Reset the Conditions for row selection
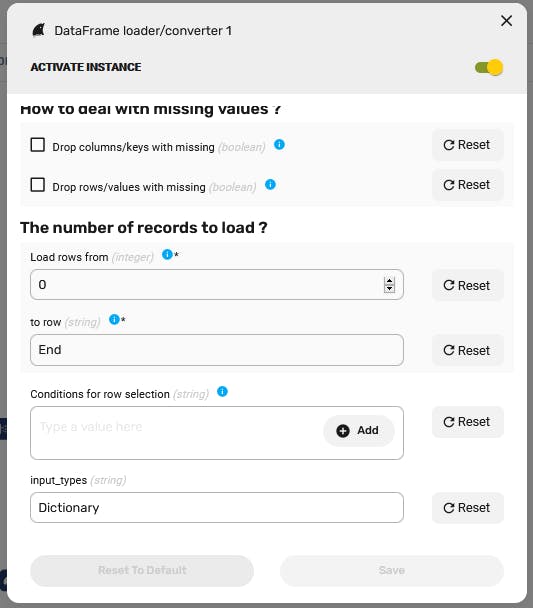This screenshot has width=533, height=608. click(467, 422)
